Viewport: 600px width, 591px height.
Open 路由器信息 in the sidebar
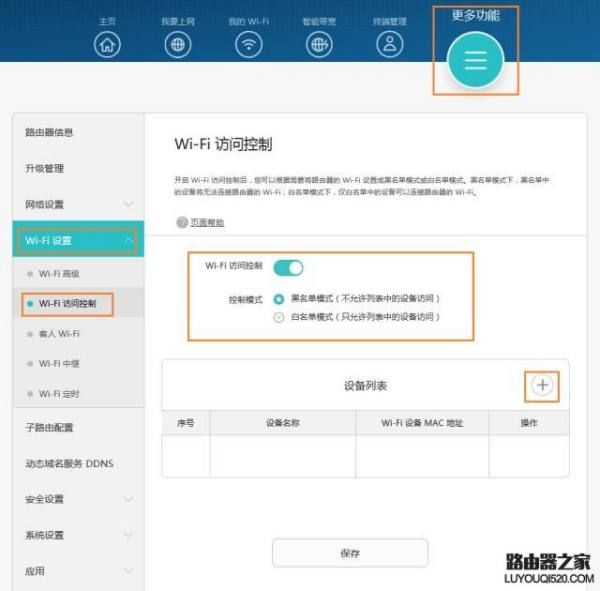click(49, 132)
